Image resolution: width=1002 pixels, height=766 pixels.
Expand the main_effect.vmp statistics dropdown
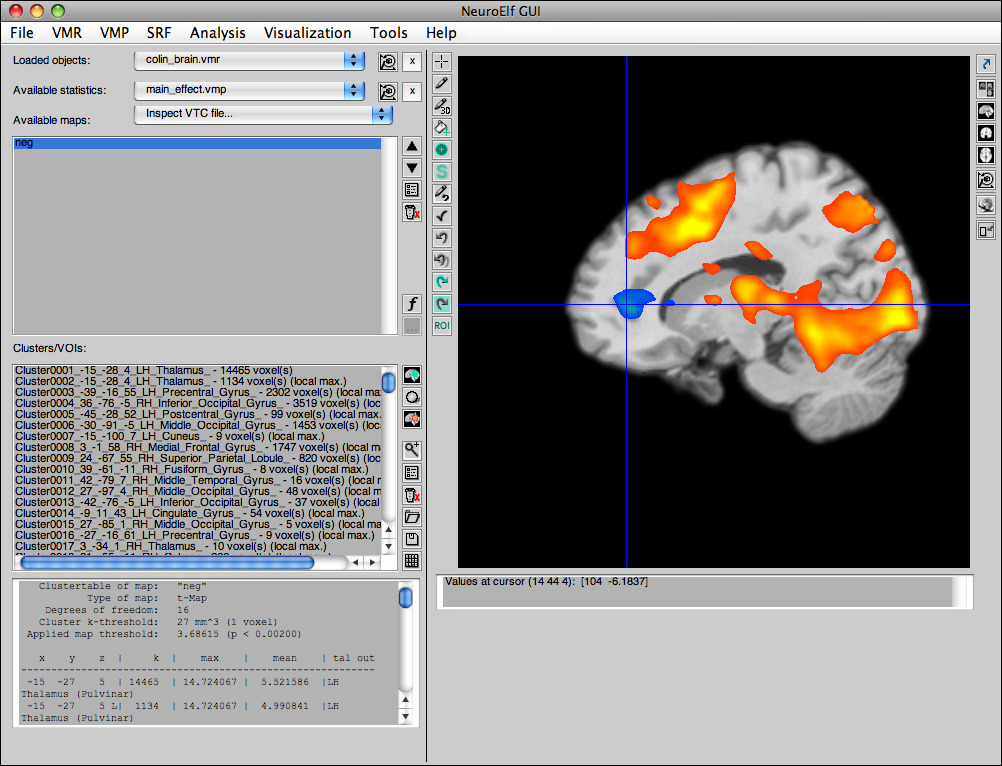point(249,90)
